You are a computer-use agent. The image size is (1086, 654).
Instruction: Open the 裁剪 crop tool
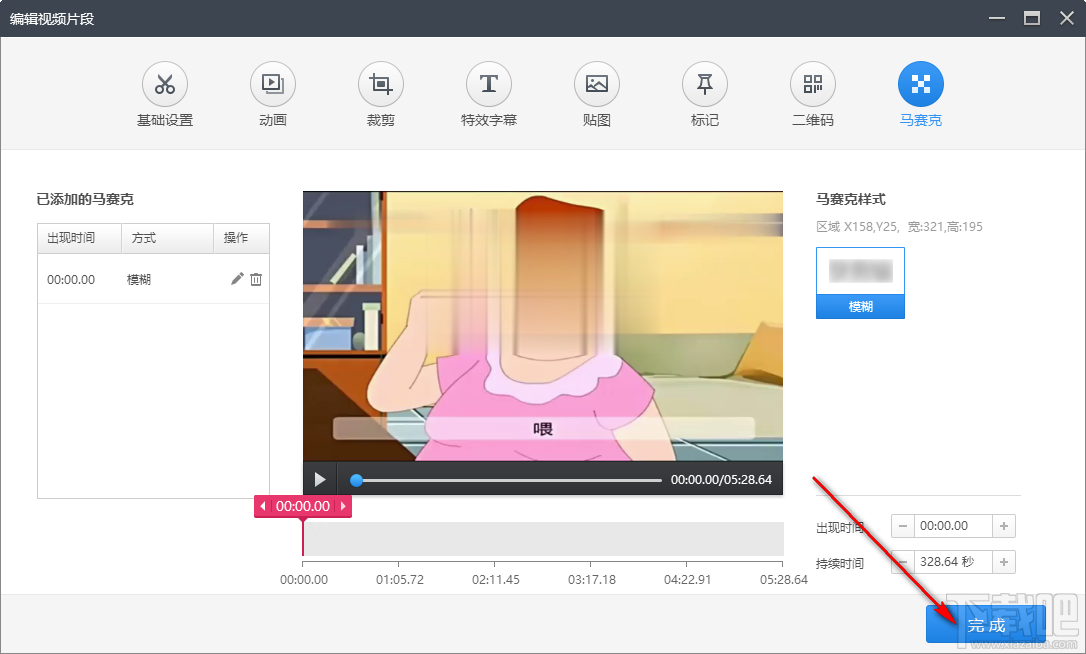pos(381,85)
